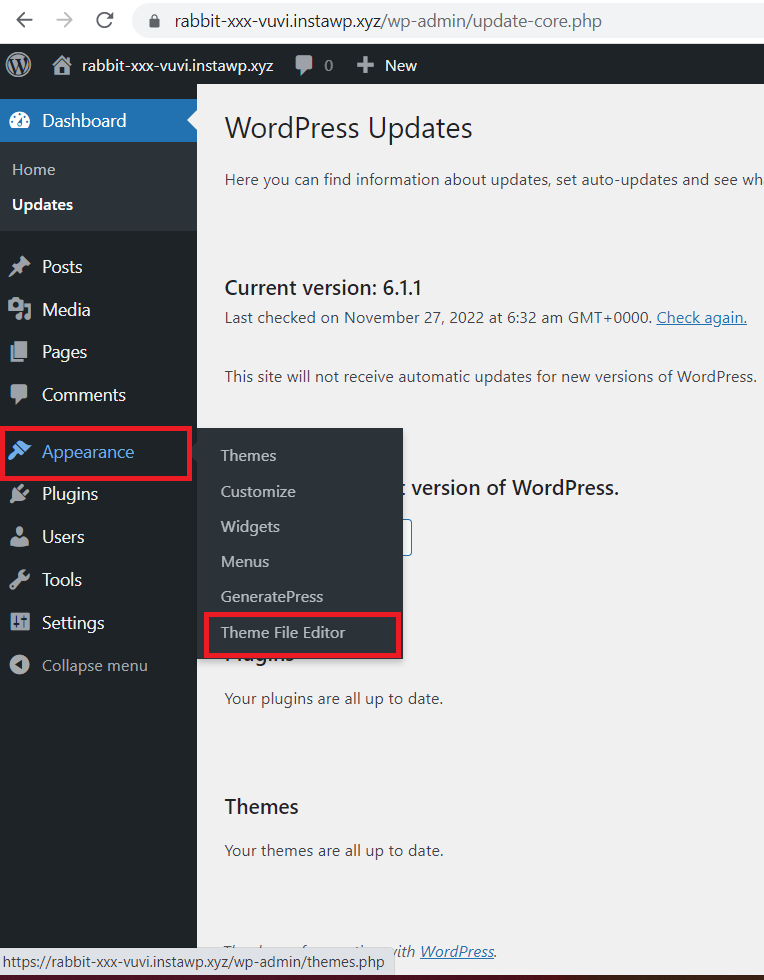764x980 pixels.
Task: Click the Check again link
Action: [701, 318]
